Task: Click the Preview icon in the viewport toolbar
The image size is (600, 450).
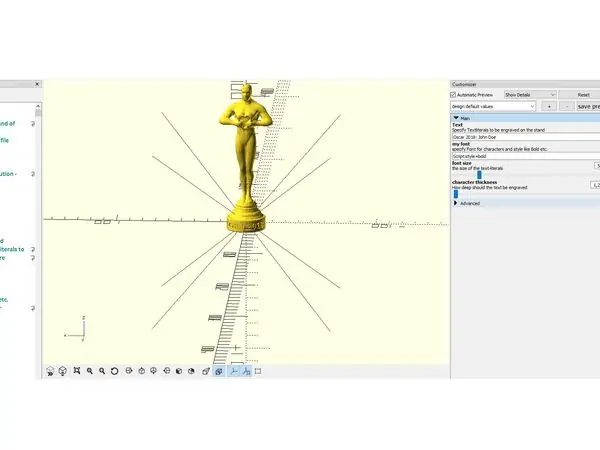Action: click(x=50, y=371)
